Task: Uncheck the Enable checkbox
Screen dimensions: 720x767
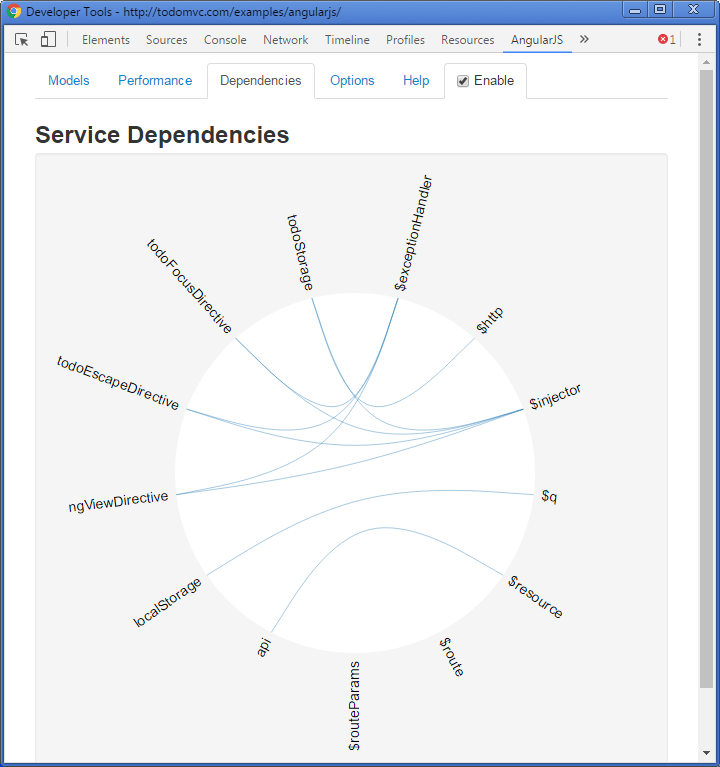Action: 462,81
